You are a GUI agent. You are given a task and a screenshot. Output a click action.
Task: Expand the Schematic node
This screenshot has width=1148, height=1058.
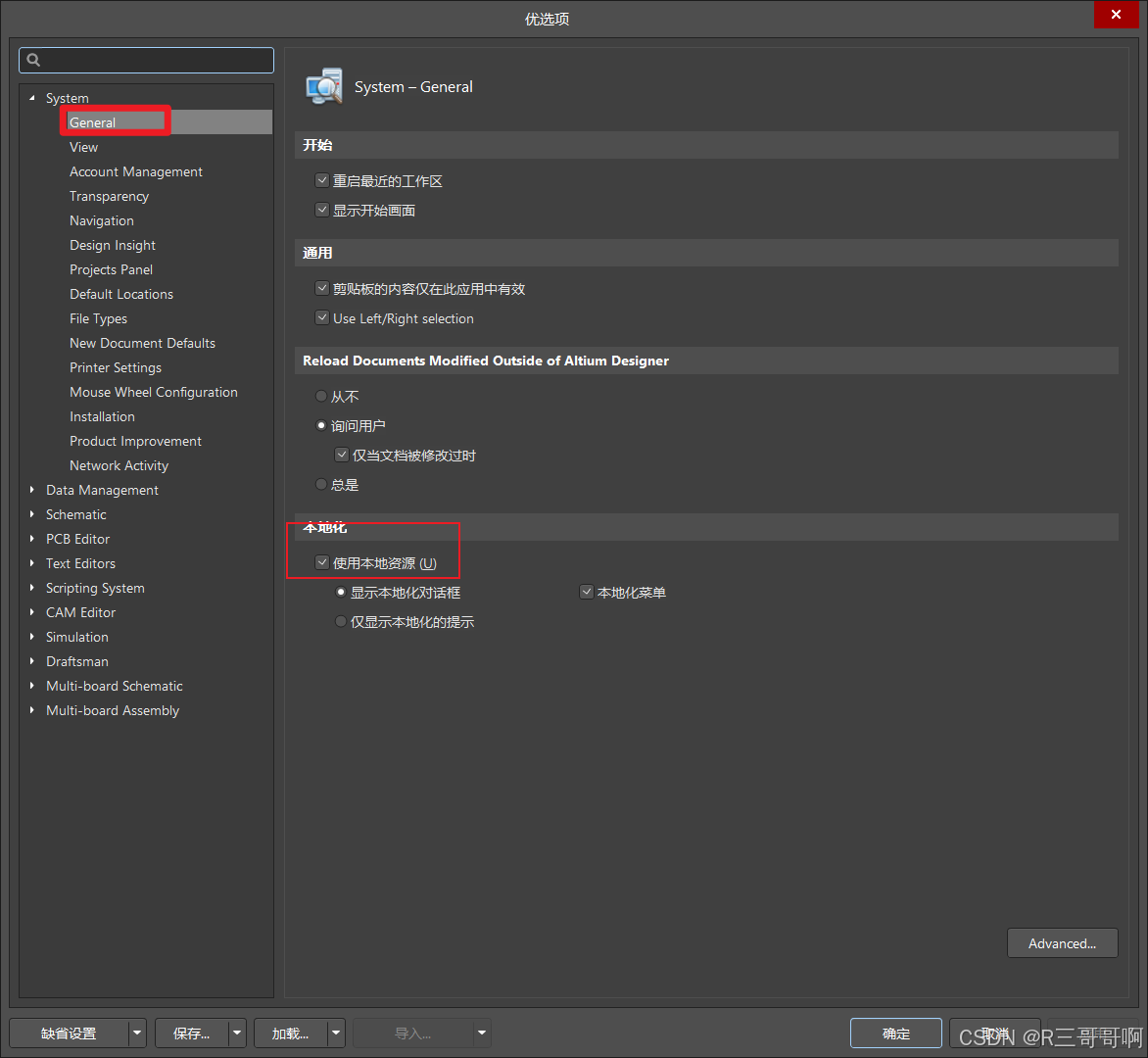click(31, 514)
